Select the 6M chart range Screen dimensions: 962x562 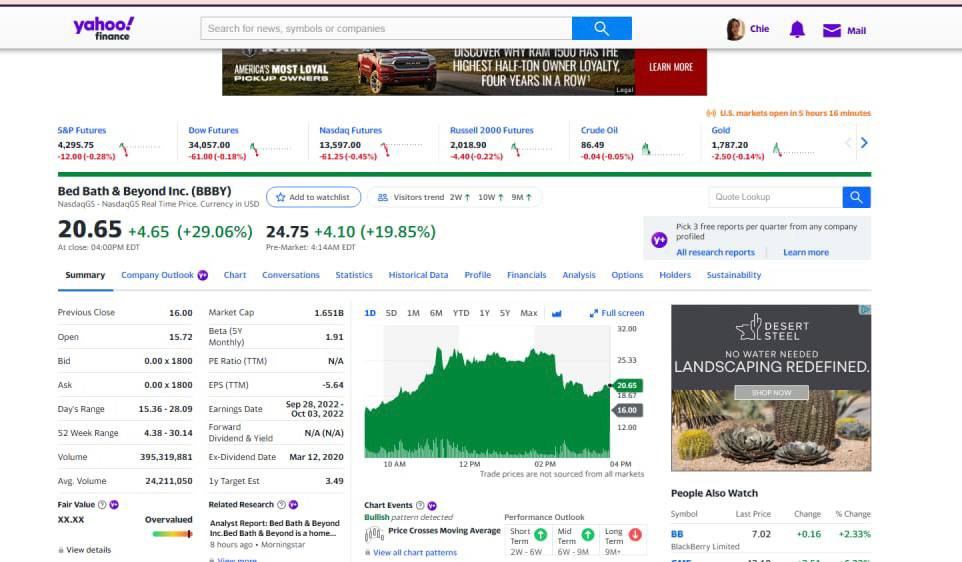click(x=436, y=314)
